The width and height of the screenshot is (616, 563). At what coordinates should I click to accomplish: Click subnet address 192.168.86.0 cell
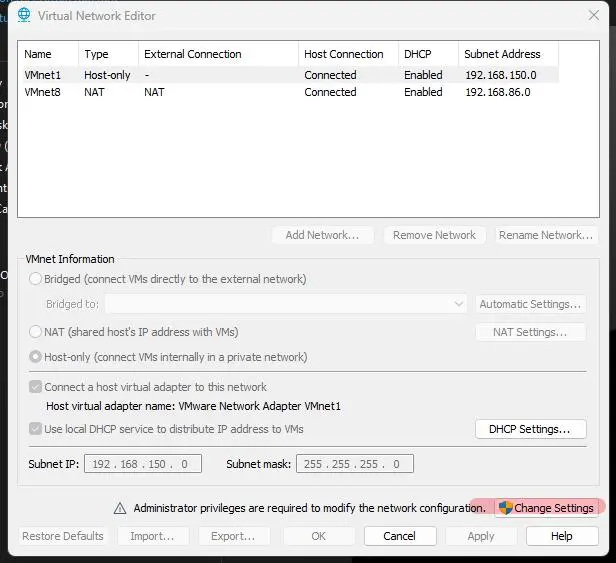[x=498, y=92]
